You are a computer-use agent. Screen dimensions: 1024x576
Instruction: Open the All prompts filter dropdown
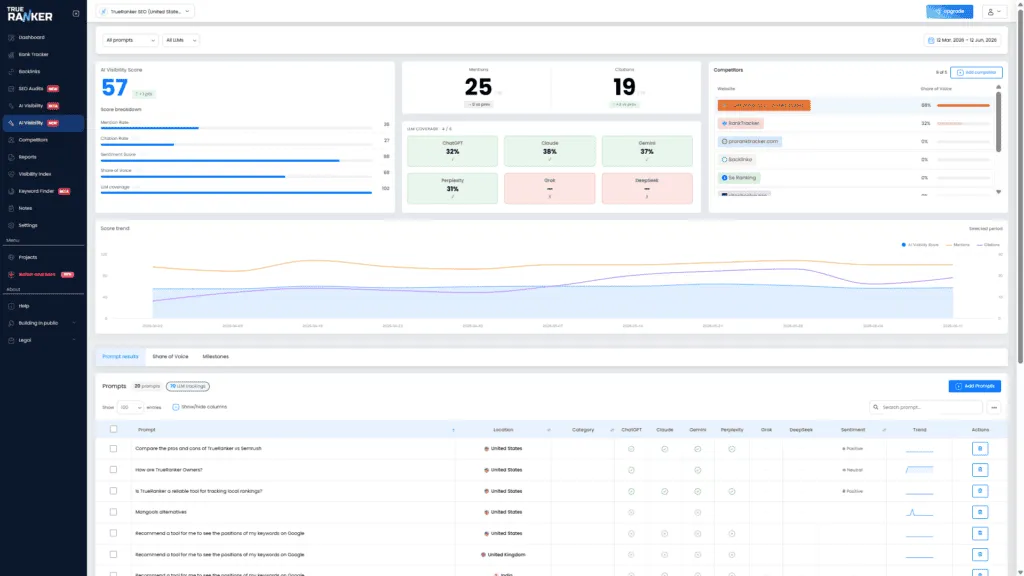(130, 40)
